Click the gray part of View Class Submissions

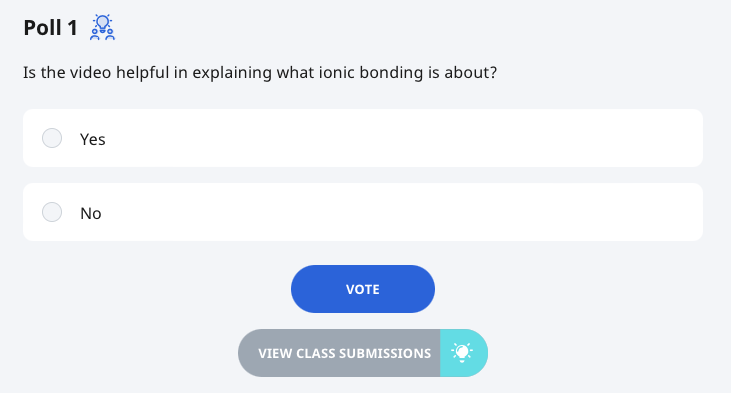339,353
